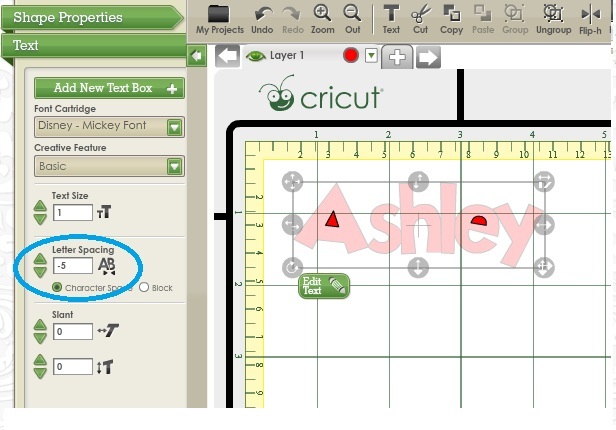Add a new layer with plus tab

tap(397, 57)
